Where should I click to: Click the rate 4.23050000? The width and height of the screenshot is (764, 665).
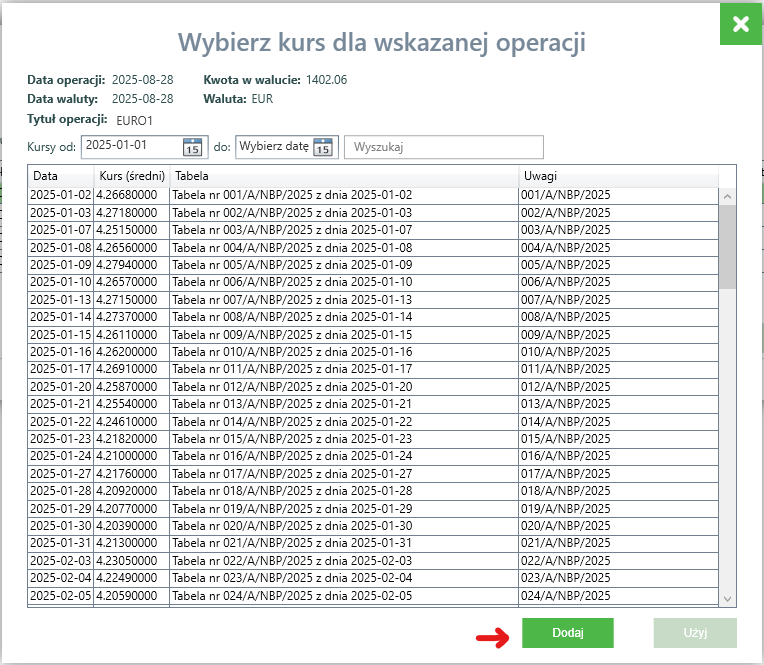(x=132, y=561)
